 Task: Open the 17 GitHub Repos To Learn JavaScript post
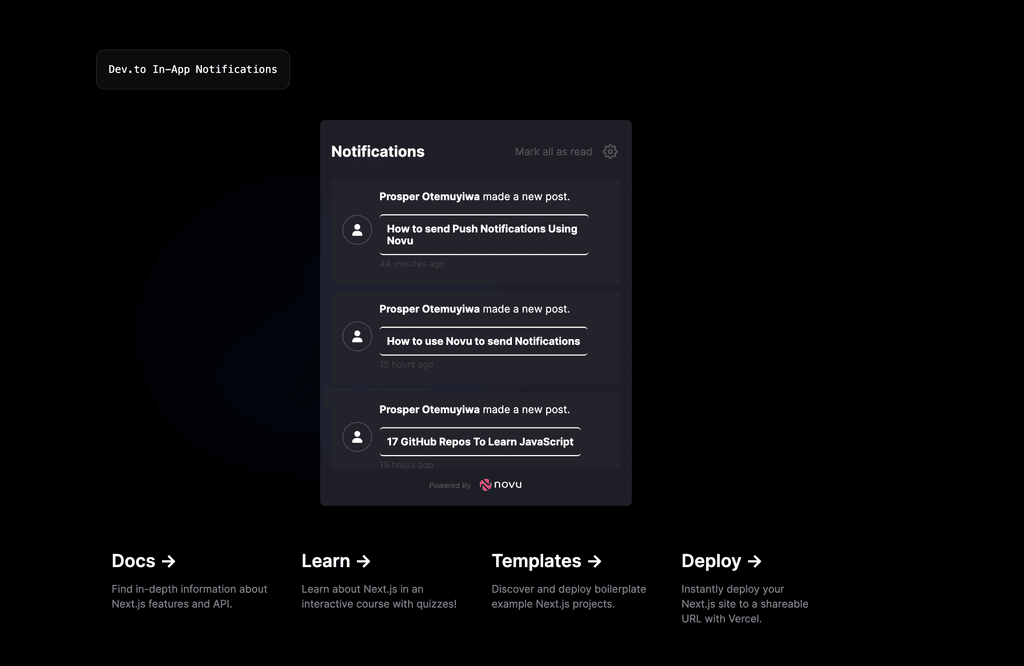479,441
